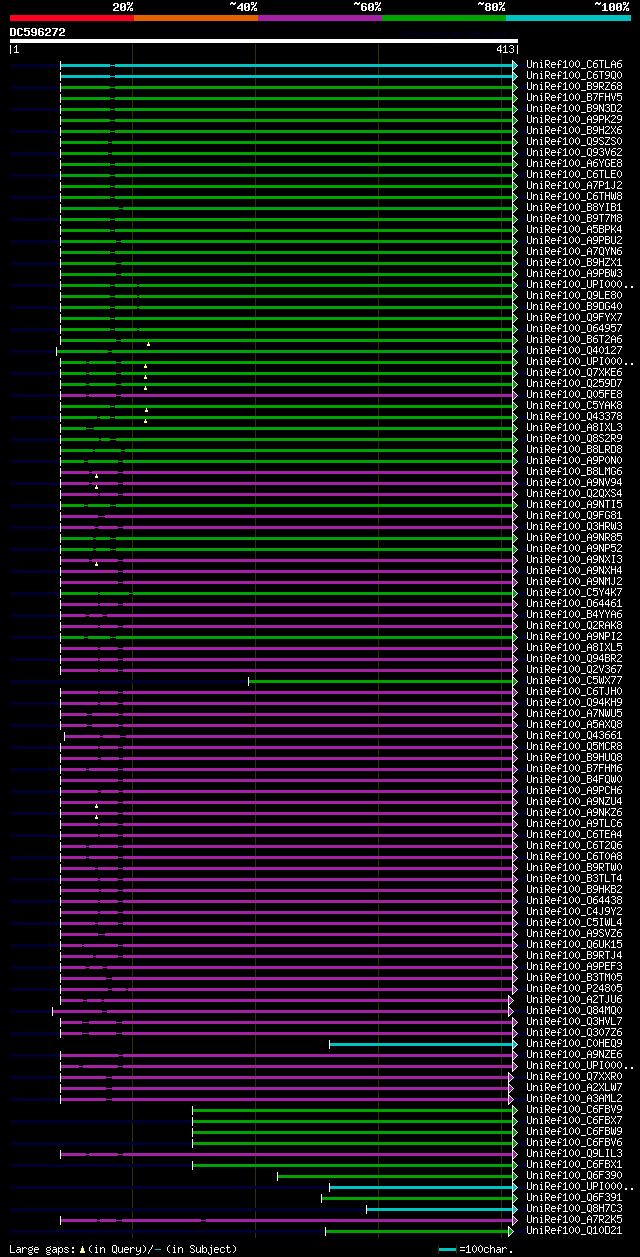Select the UniRef100_Q9LIL3 label

574,1153
